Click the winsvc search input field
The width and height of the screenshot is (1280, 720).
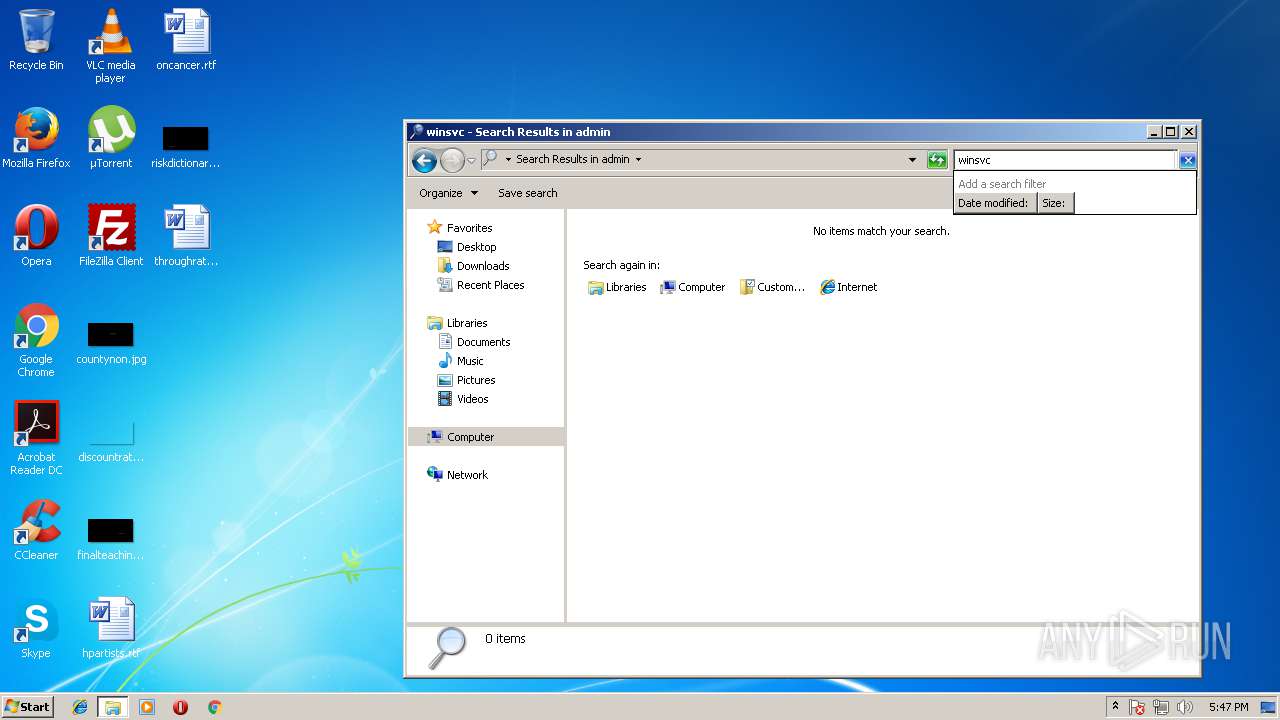(x=1065, y=160)
